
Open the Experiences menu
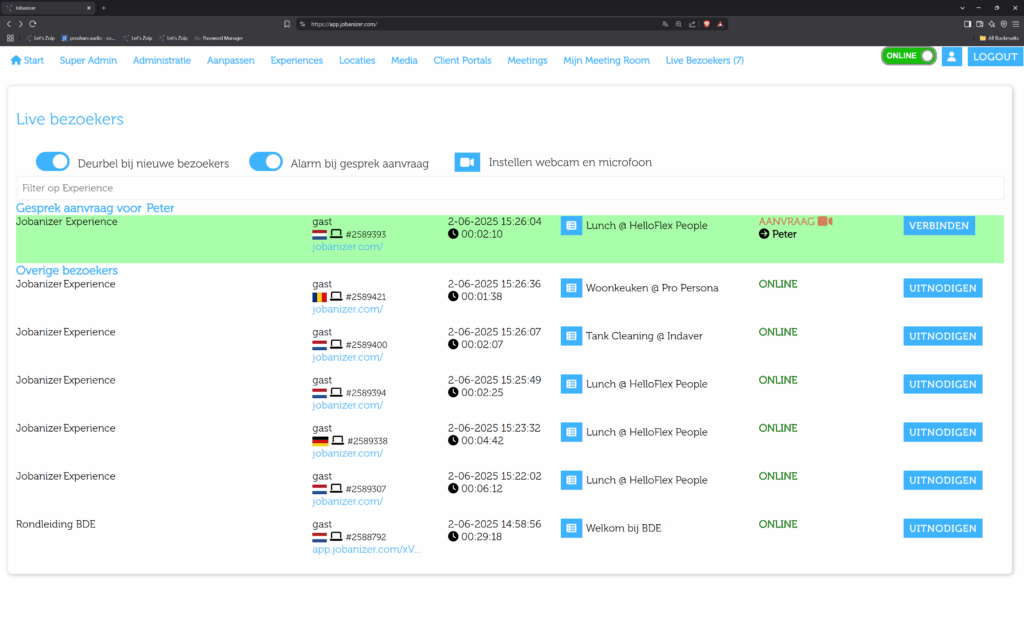296,60
